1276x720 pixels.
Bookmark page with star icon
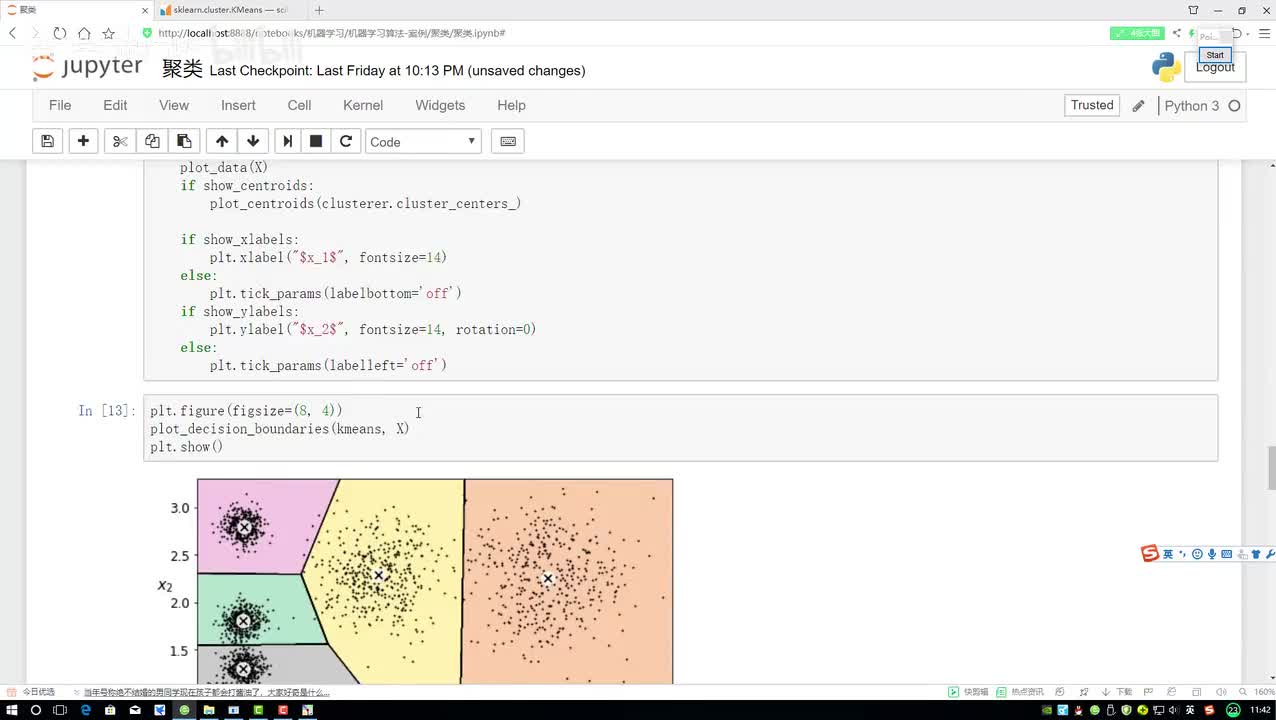(108, 33)
